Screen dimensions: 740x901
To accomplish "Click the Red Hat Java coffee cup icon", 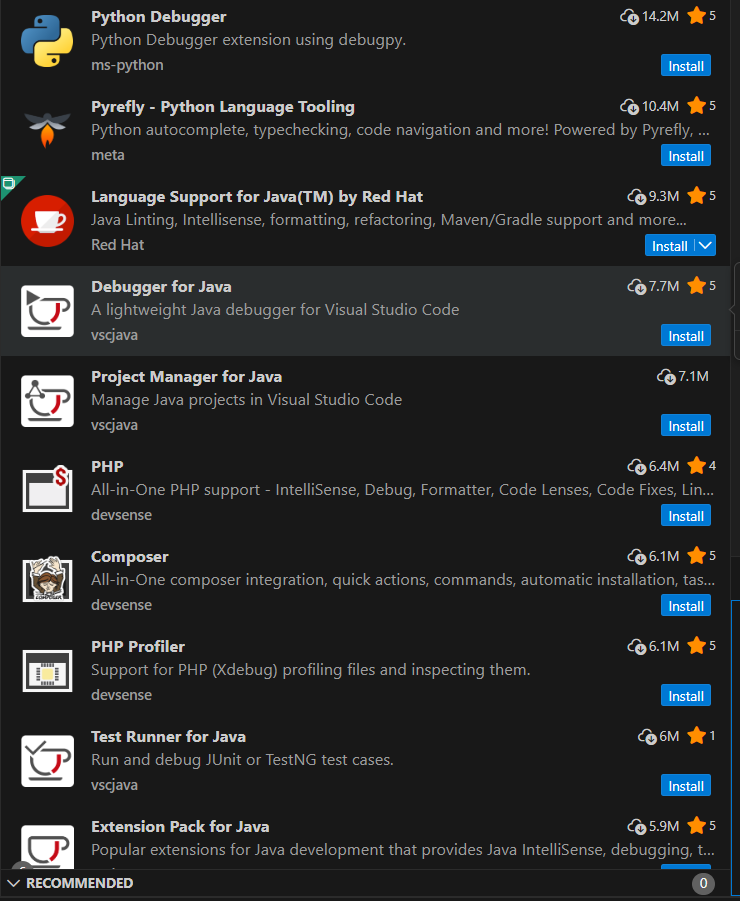I will 47,221.
